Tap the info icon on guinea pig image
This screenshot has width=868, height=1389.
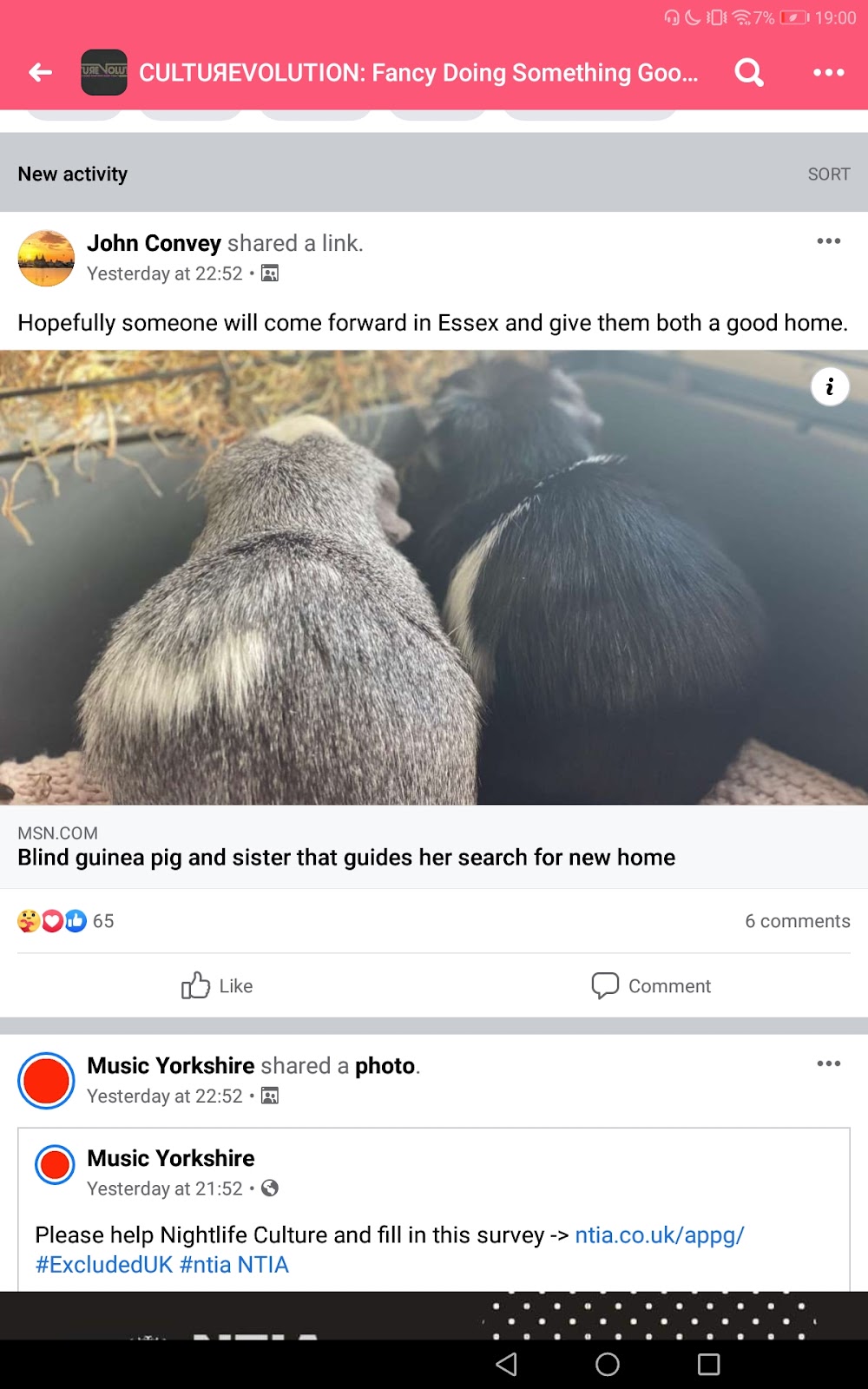tap(830, 386)
